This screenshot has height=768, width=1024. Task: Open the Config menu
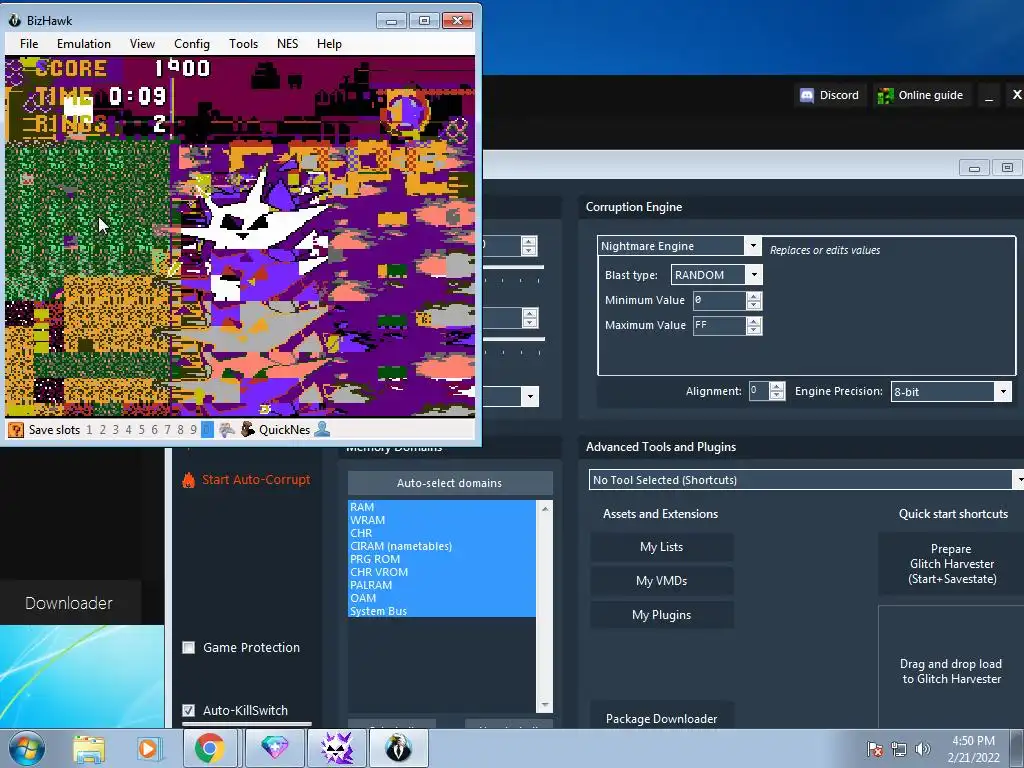coord(191,44)
